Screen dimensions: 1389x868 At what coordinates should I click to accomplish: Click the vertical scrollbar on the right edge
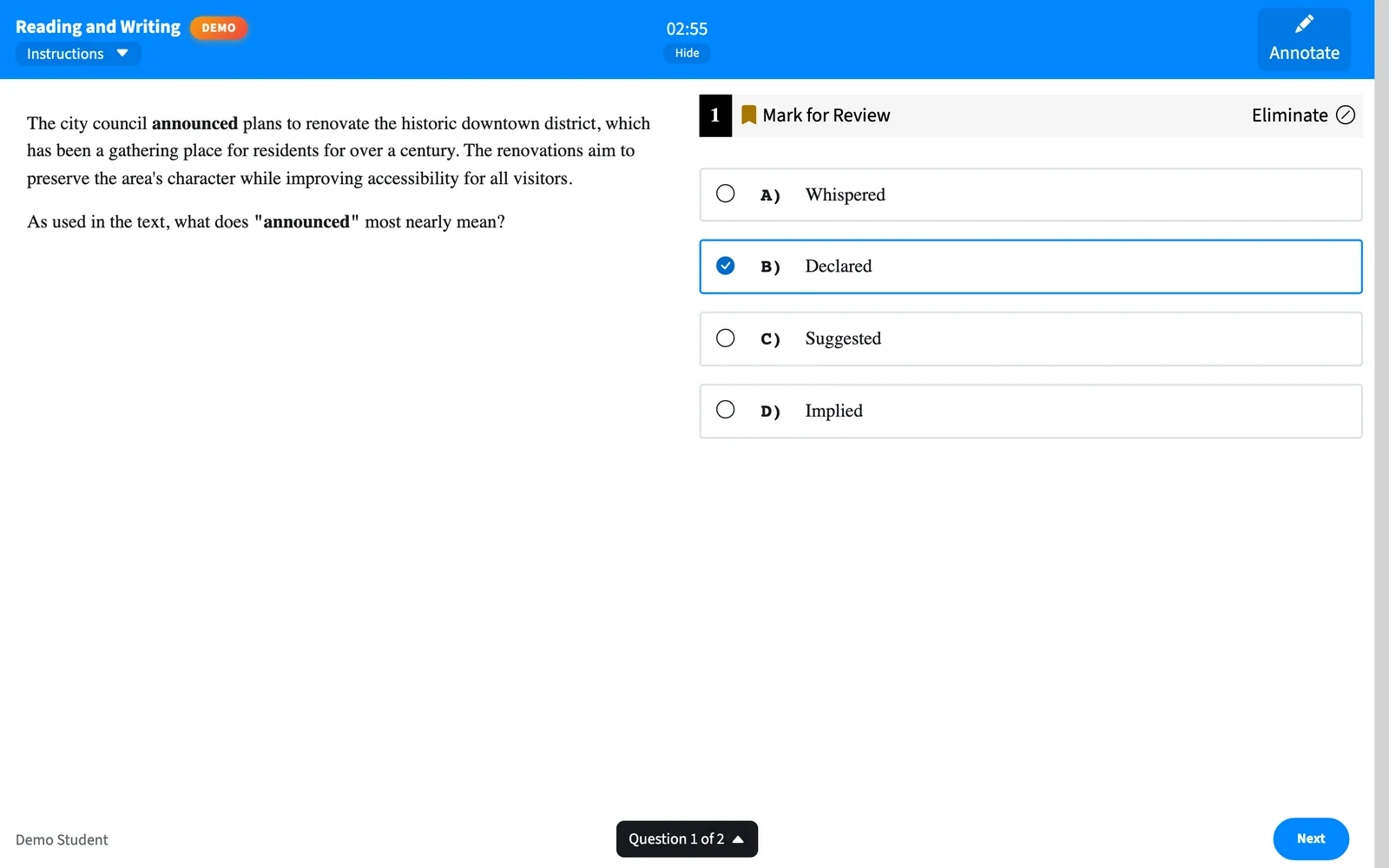pyautogui.click(x=1381, y=434)
